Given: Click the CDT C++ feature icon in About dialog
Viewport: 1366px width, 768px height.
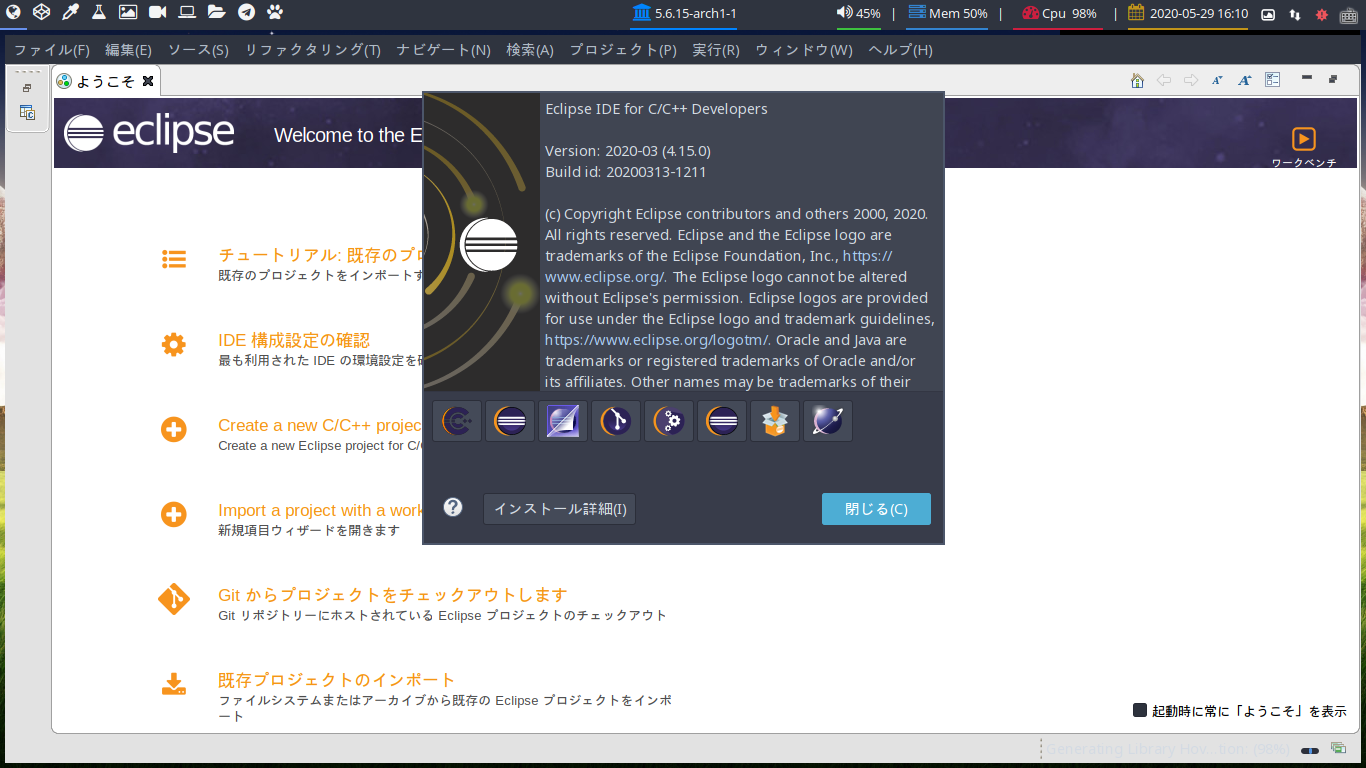Looking at the screenshot, I should coord(457,421).
